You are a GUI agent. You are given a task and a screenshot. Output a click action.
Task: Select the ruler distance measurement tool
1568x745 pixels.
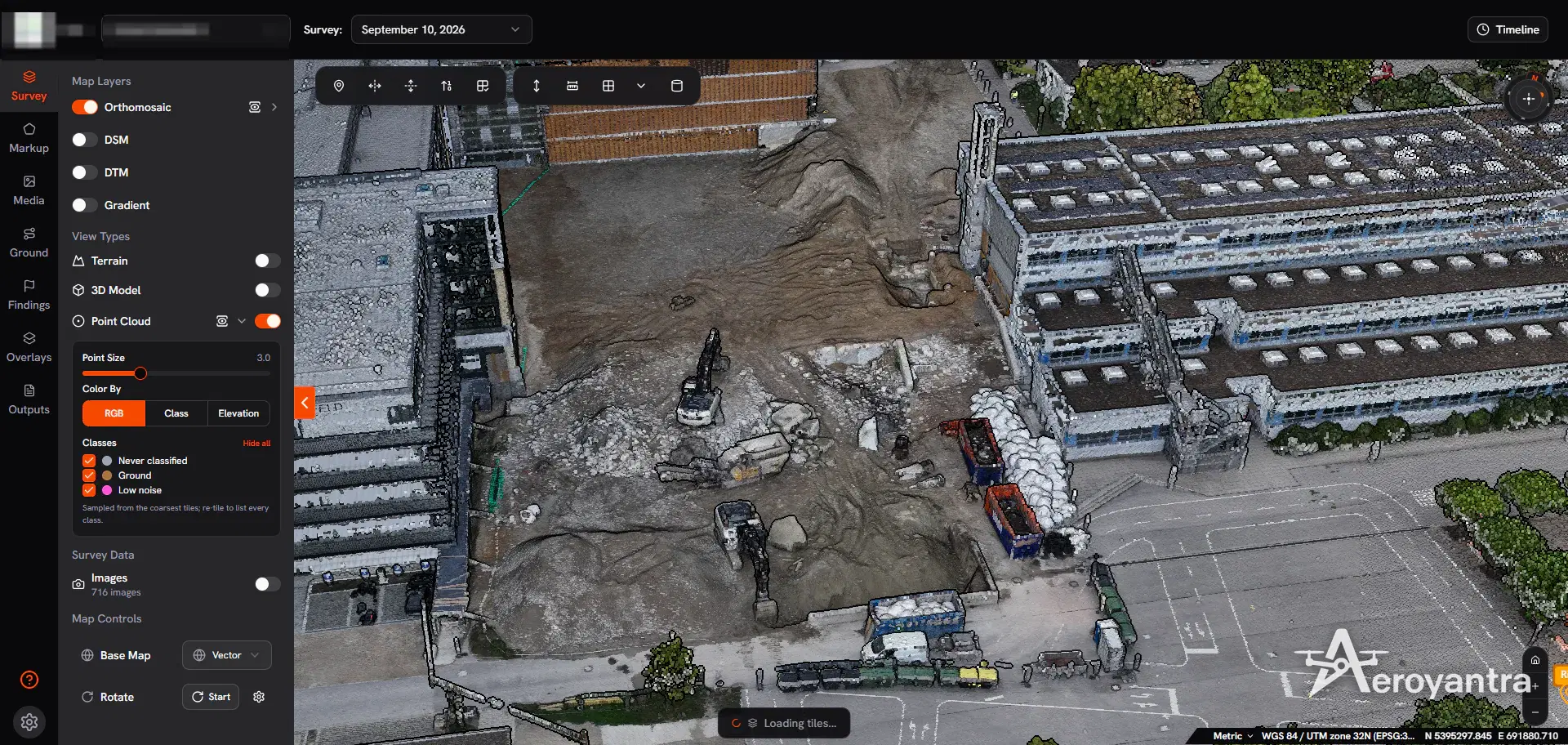coord(572,86)
